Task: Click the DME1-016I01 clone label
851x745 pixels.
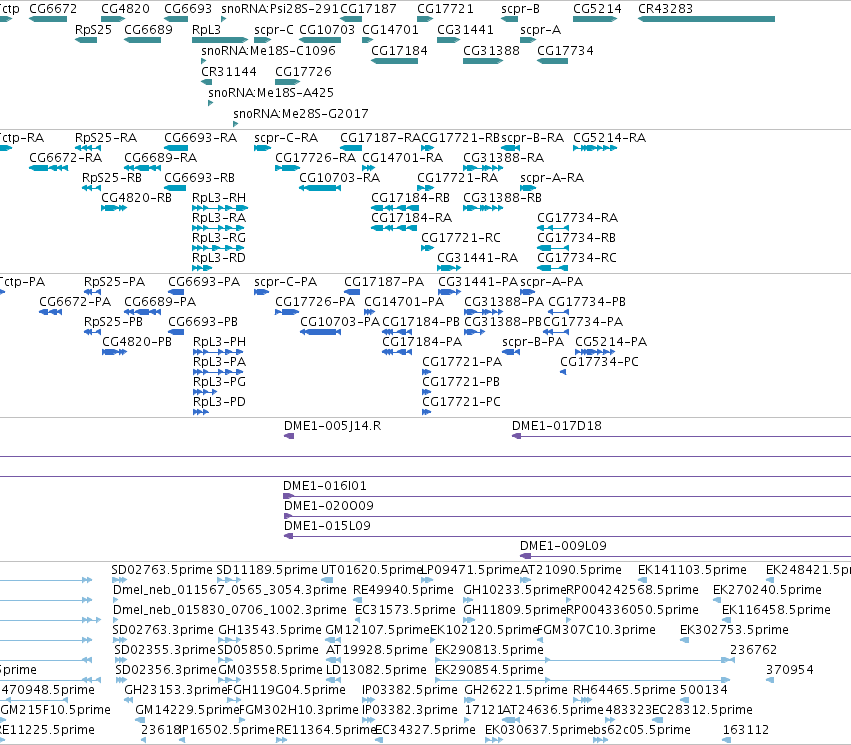Action: (325, 486)
